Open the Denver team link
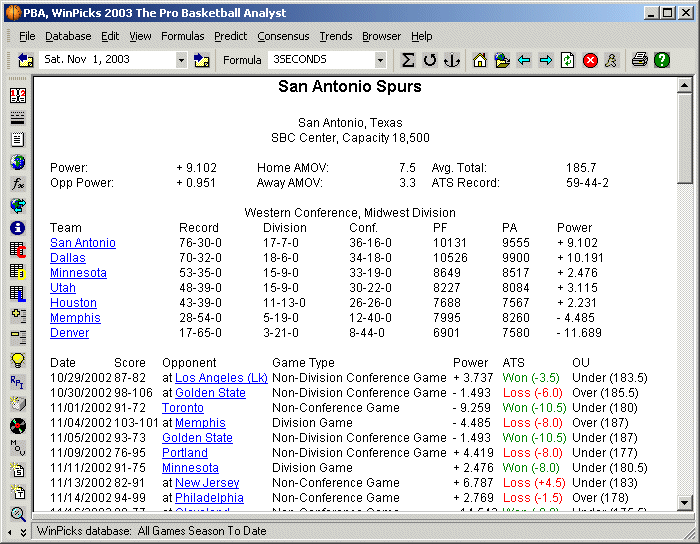The image size is (700, 544). [x=69, y=333]
